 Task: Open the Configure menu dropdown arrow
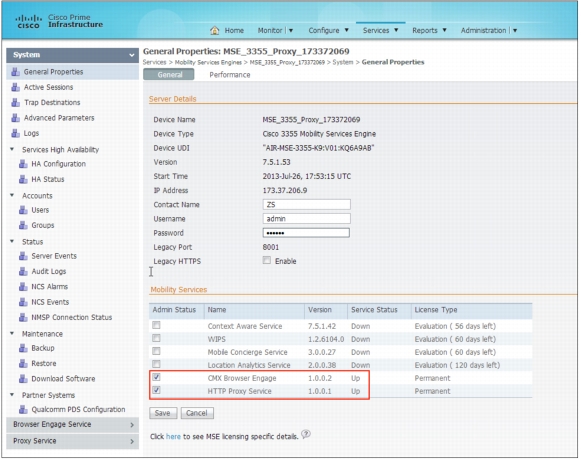[x=346, y=30]
